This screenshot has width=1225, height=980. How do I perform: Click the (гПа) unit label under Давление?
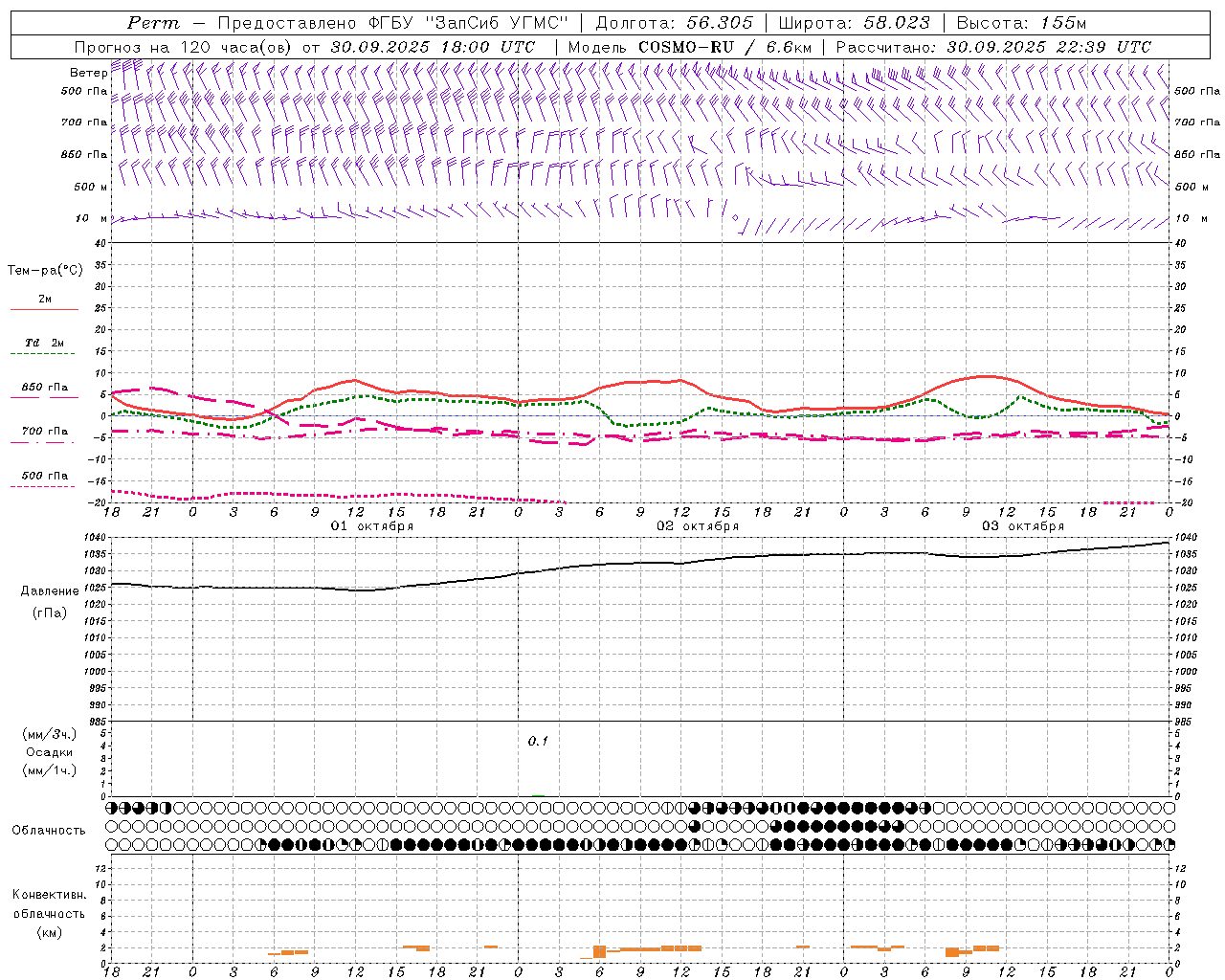48,612
